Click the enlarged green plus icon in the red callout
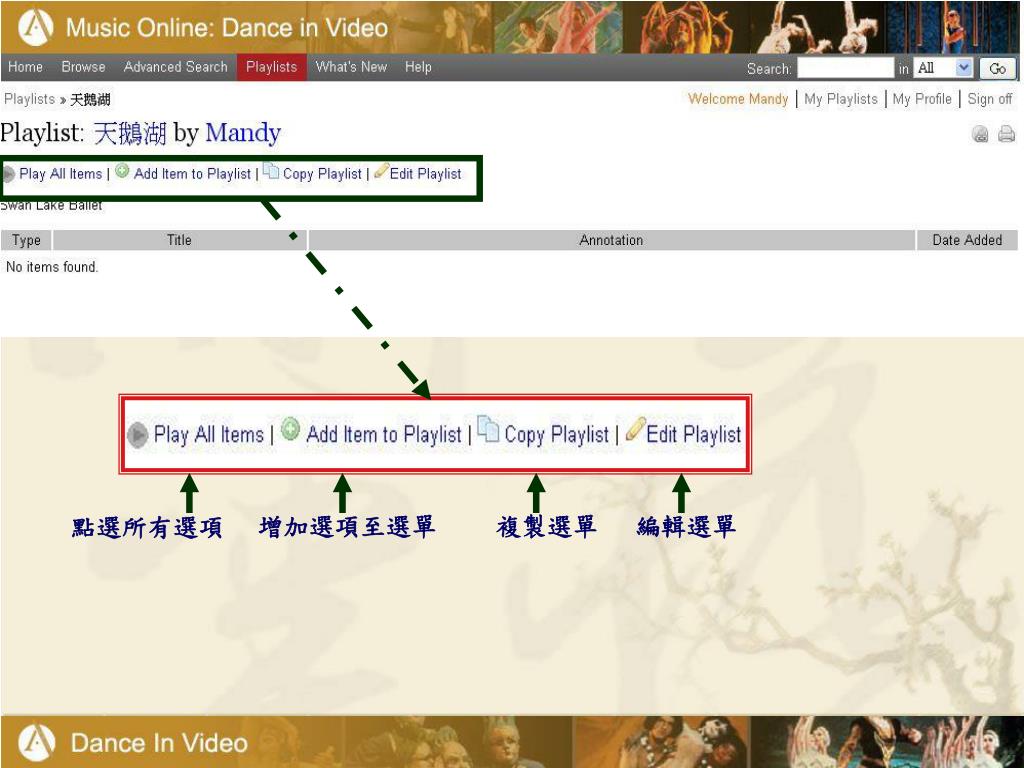 [290, 429]
